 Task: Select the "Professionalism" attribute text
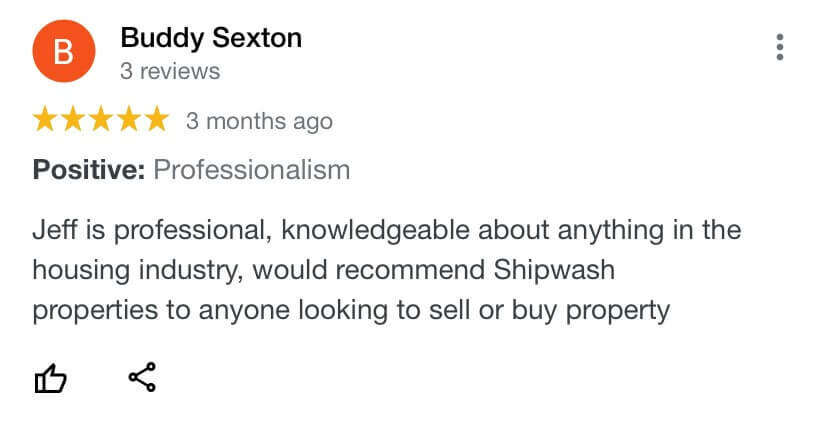point(251,170)
